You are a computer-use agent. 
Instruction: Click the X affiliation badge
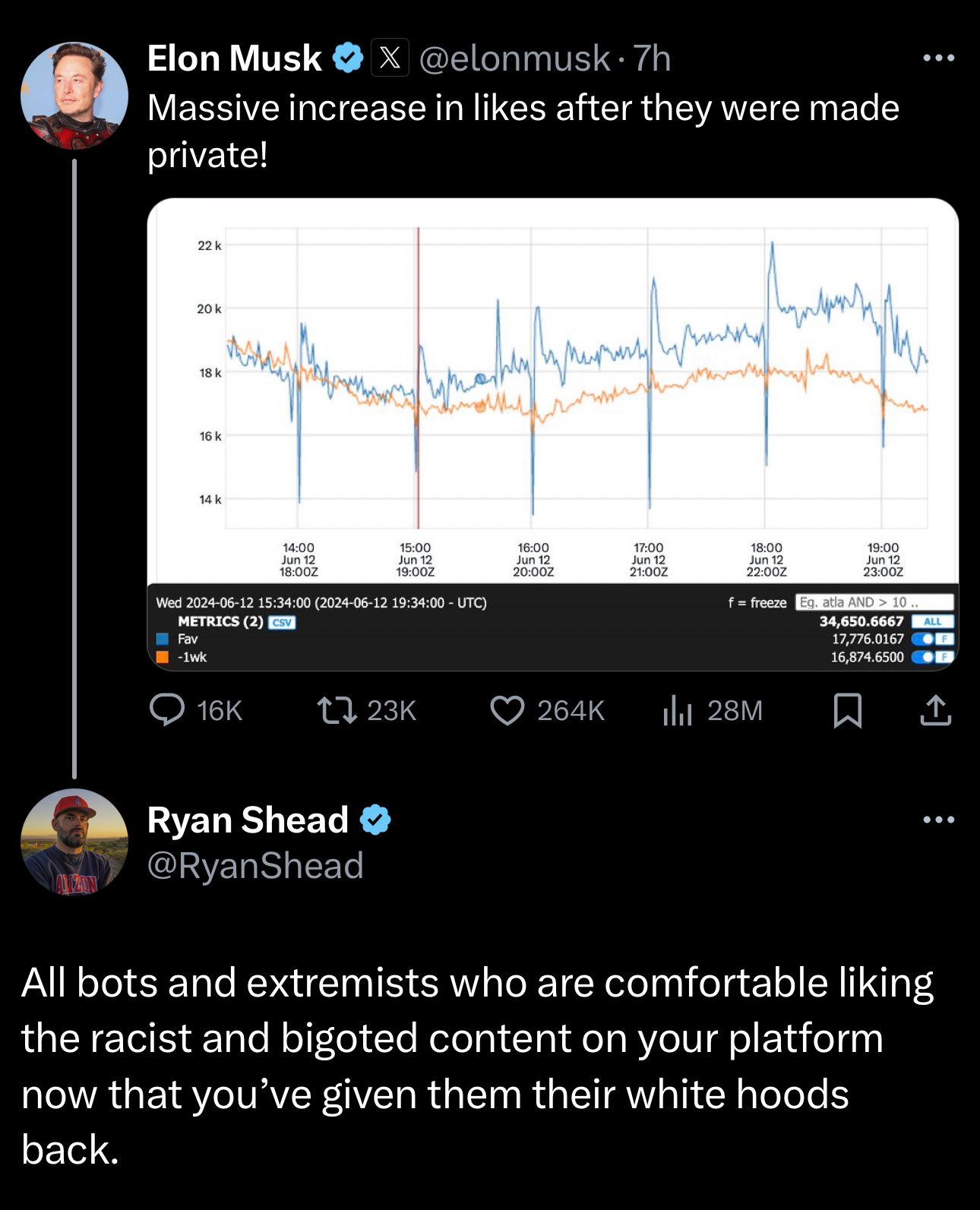(x=390, y=58)
